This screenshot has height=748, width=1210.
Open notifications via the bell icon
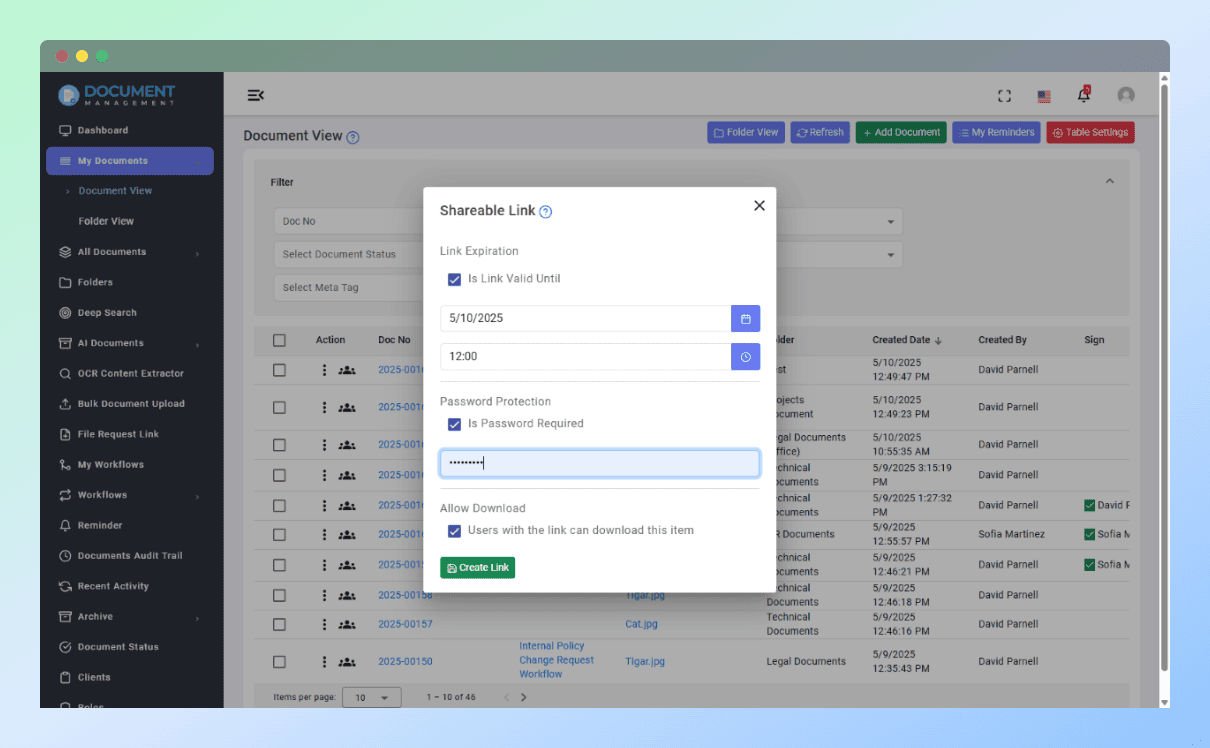point(1083,95)
